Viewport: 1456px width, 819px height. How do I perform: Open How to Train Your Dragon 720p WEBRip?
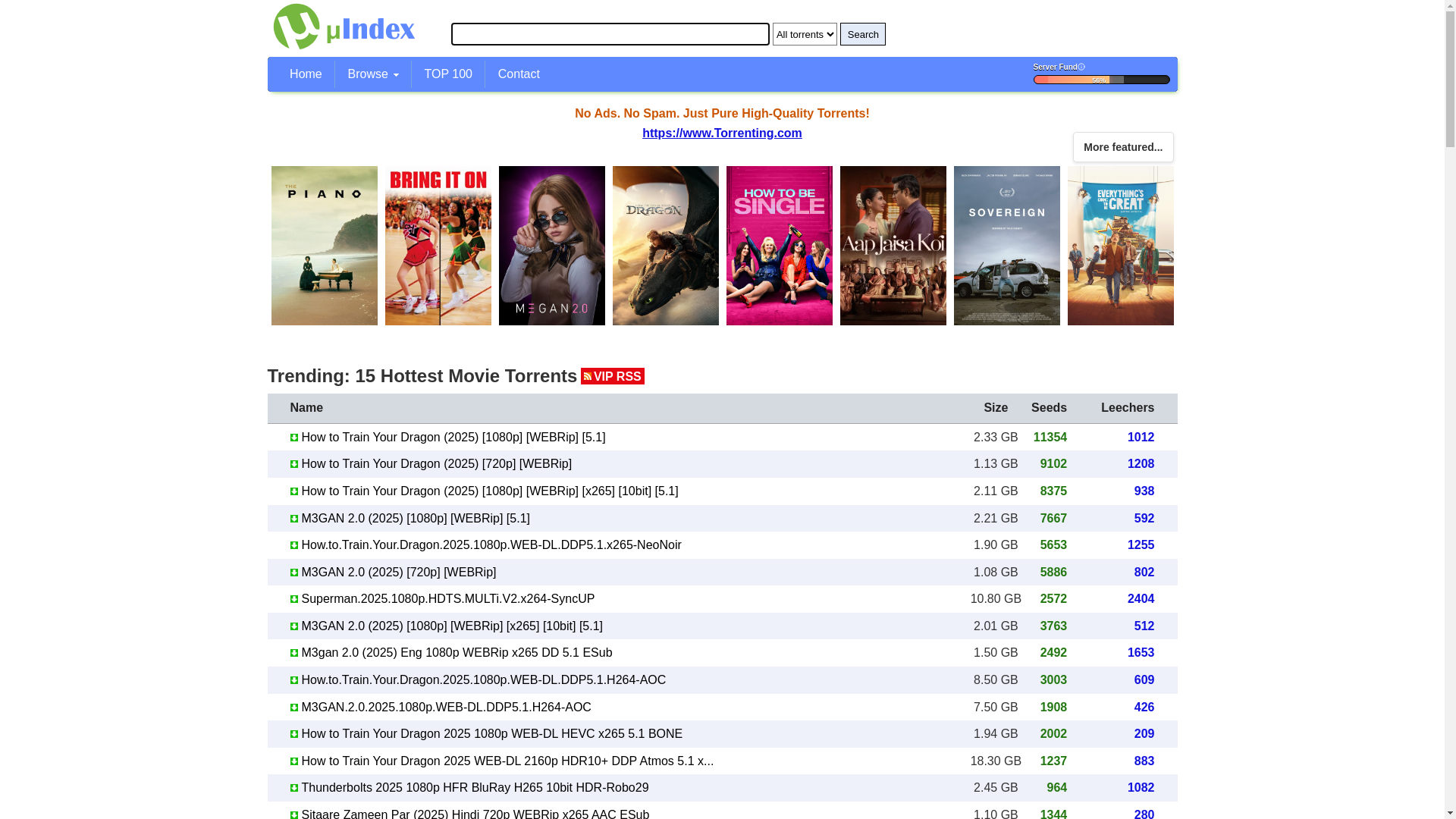point(437,464)
